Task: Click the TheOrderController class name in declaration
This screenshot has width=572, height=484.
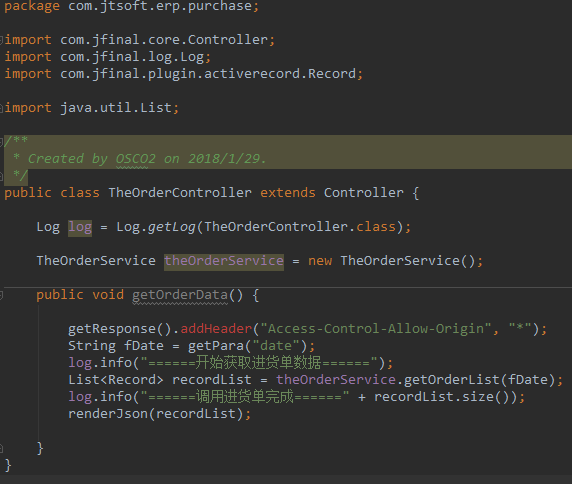Action: (180, 193)
